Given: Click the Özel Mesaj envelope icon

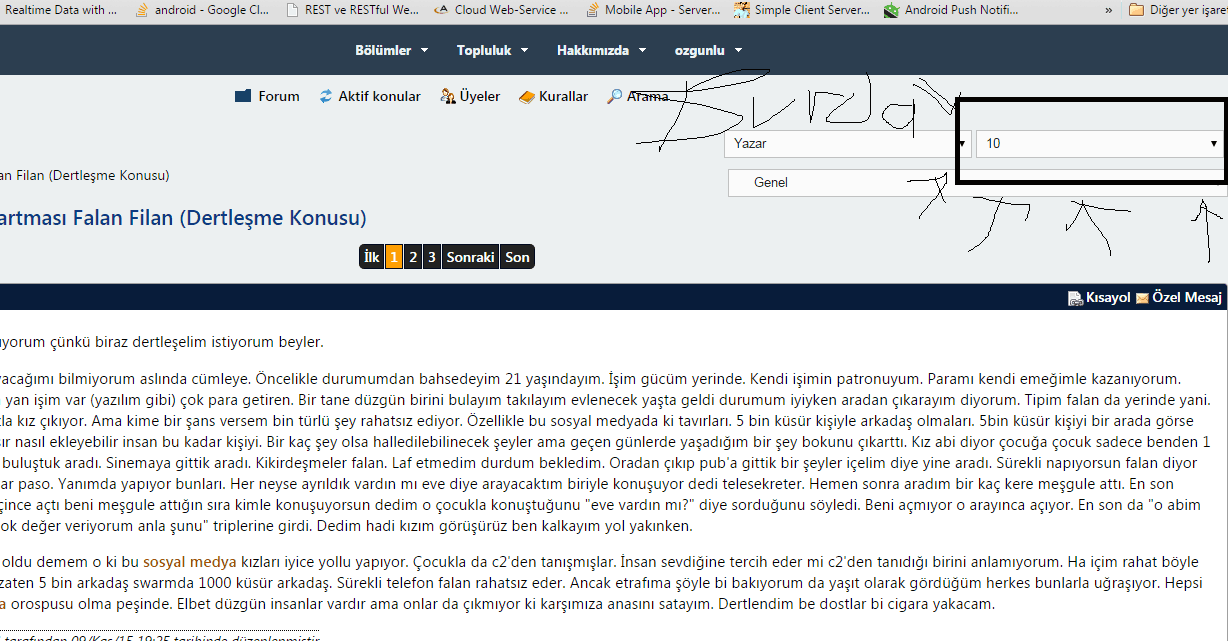Looking at the screenshot, I should [x=1142, y=298].
